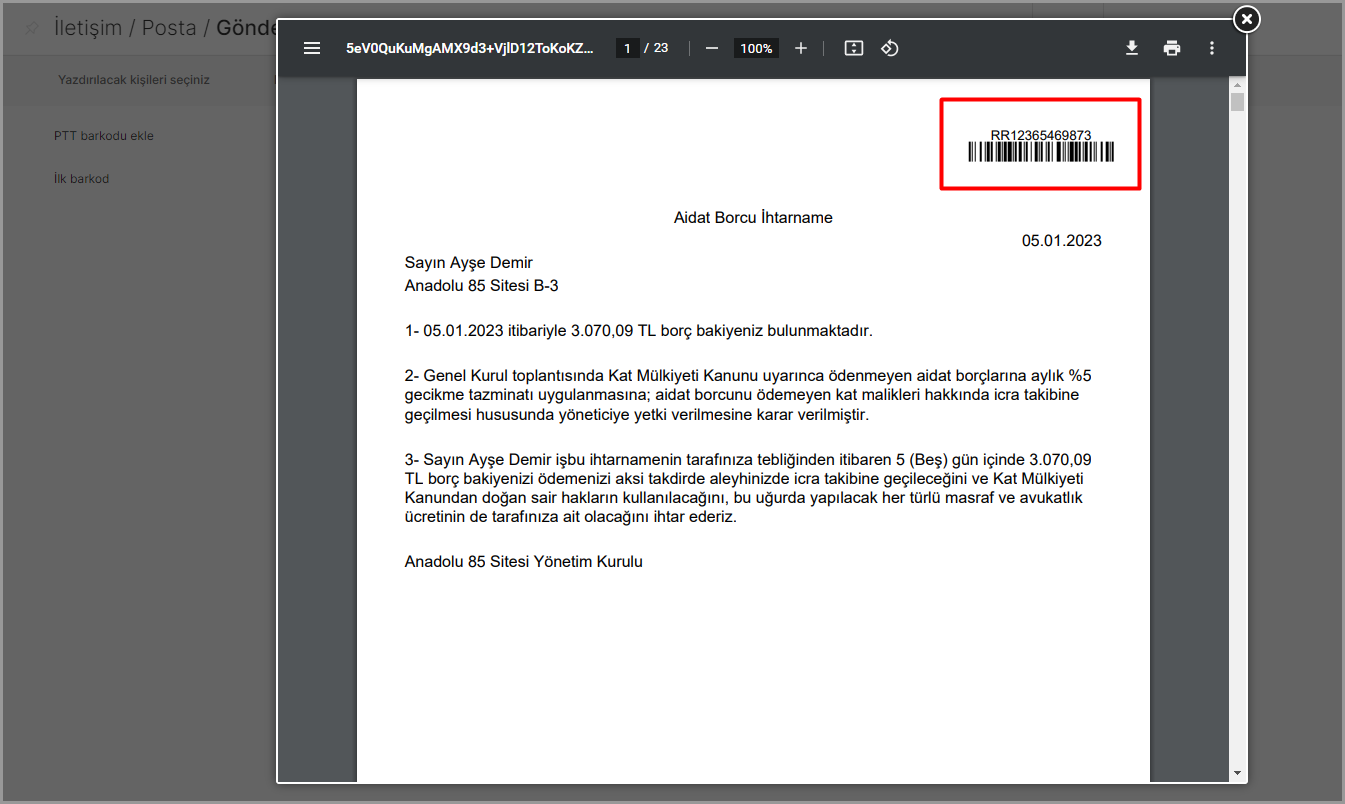
Task: Click the İletişim breadcrumb in background page
Action: point(89,27)
